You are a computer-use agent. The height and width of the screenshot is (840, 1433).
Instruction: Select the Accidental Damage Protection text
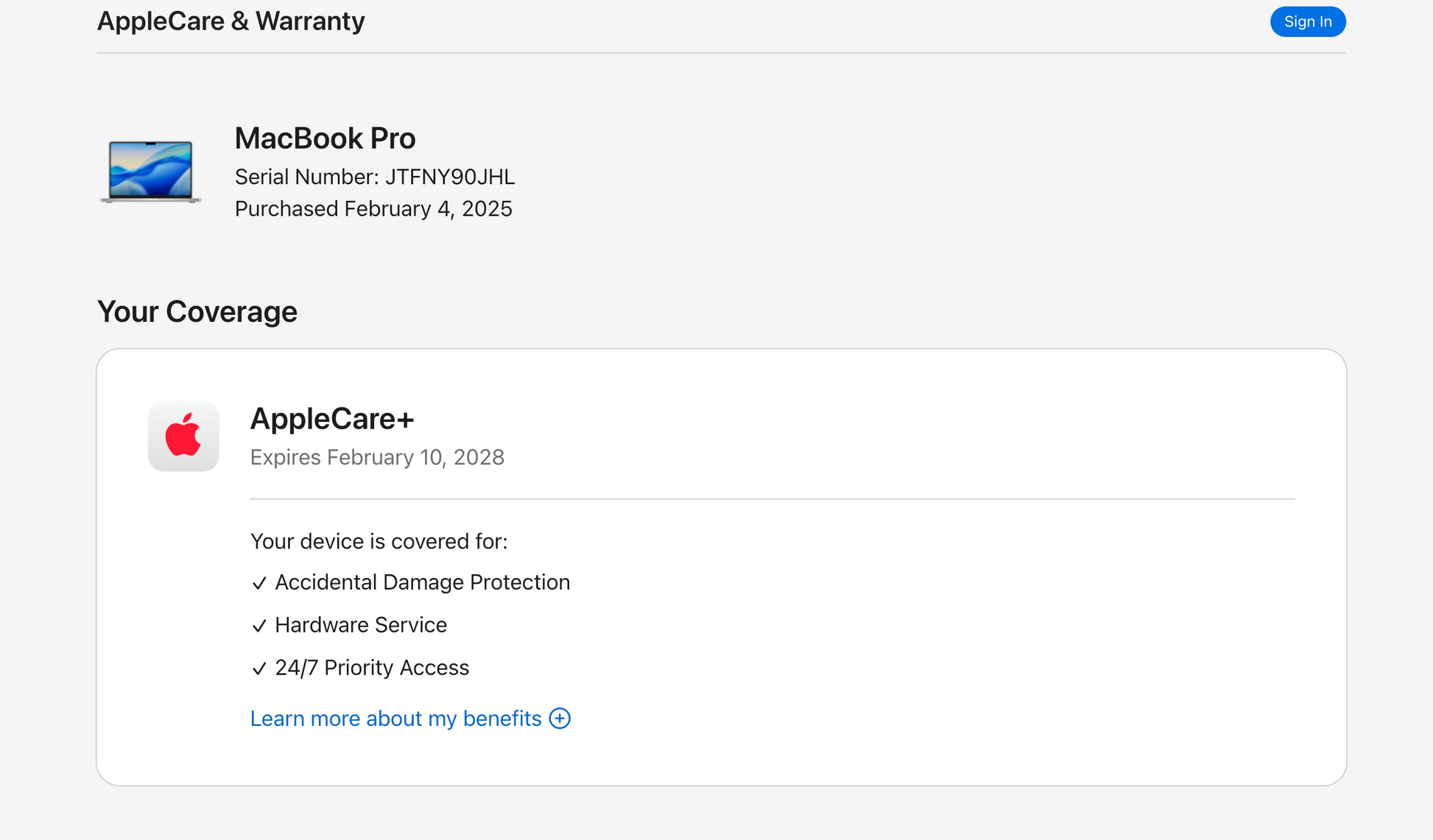pos(422,582)
